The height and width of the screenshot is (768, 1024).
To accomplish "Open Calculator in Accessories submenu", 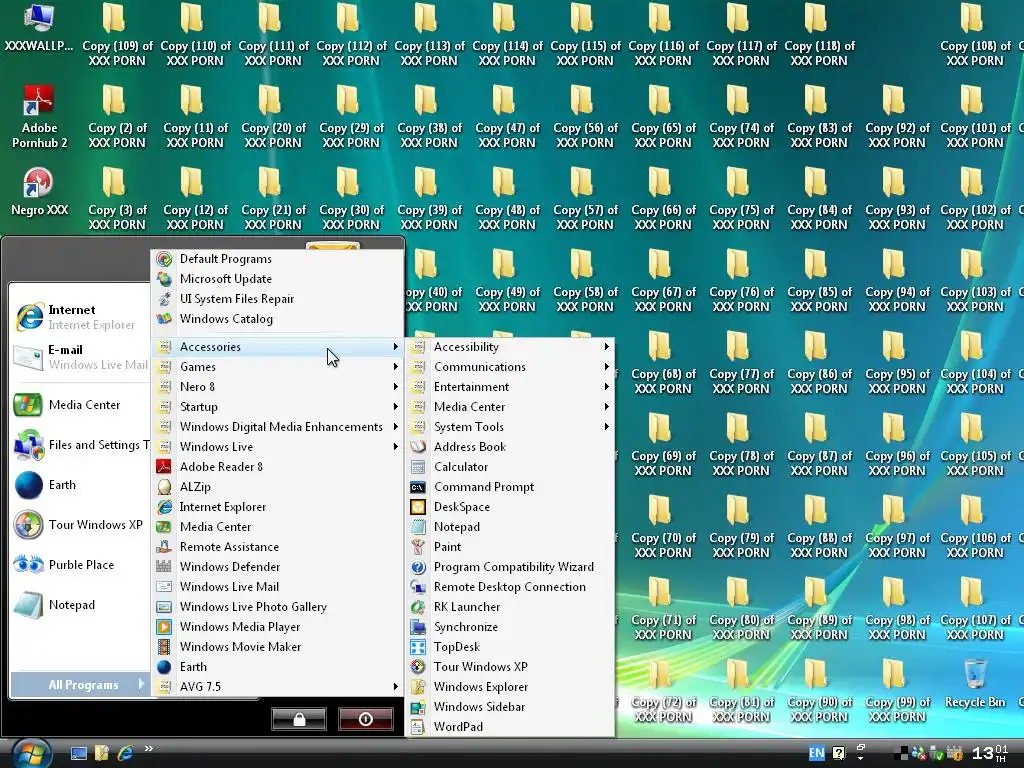I will tap(509, 467).
